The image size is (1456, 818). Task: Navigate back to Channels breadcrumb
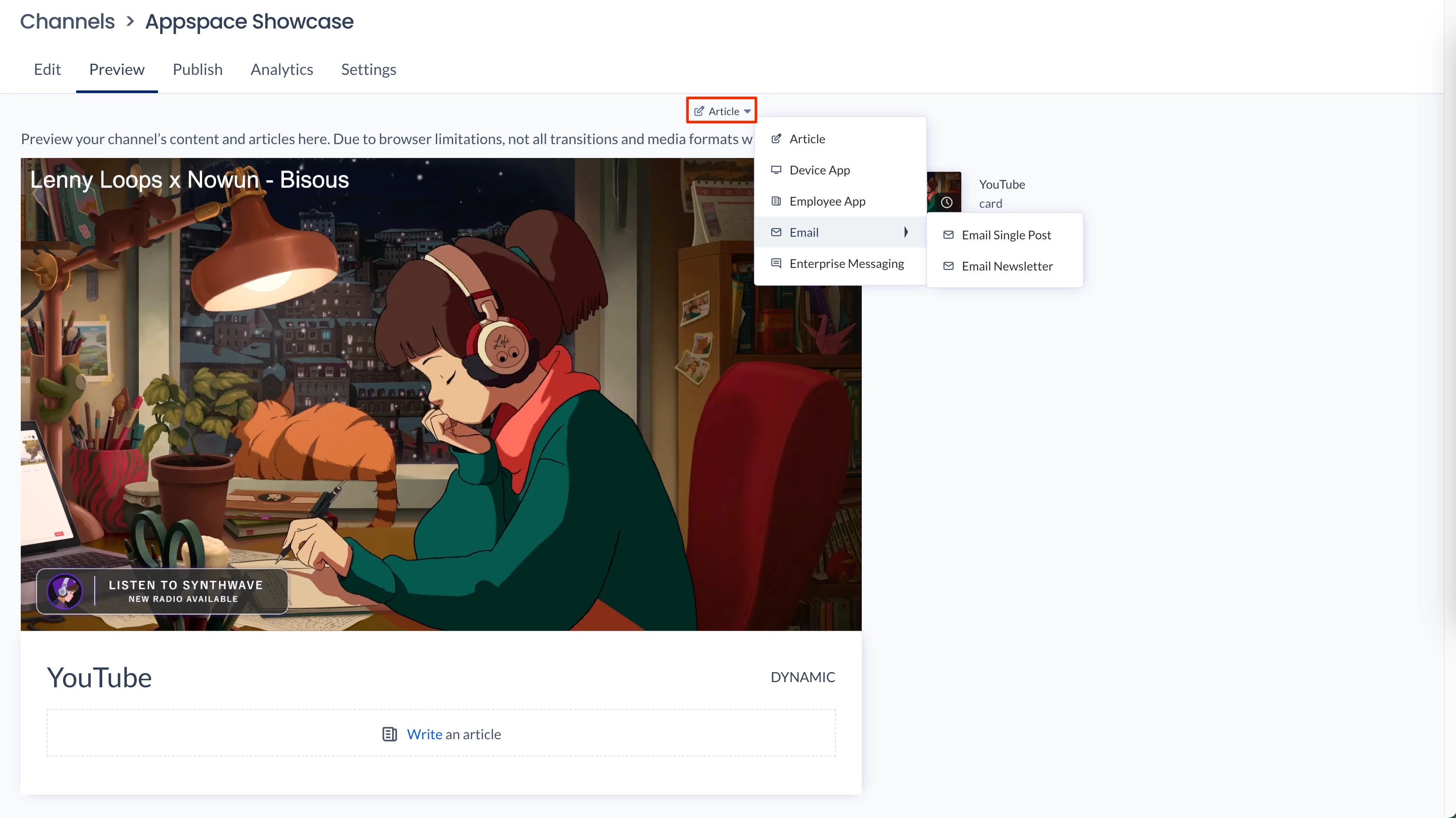click(x=67, y=22)
